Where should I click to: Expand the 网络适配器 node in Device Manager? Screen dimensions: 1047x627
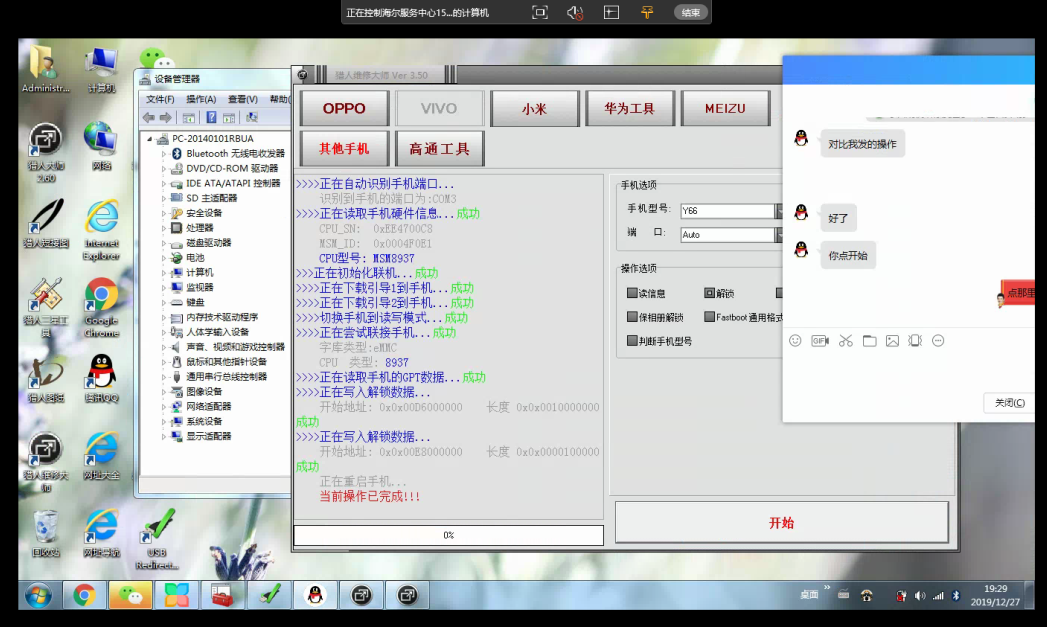pos(164,407)
